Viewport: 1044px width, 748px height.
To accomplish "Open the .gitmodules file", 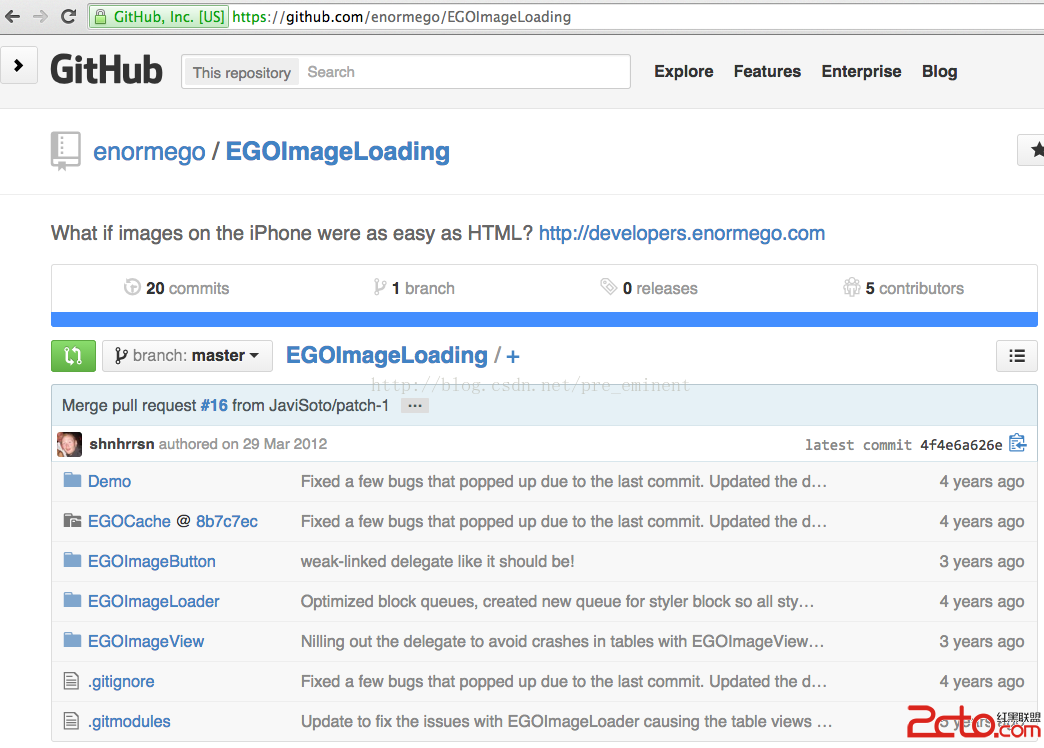I will coord(129,721).
